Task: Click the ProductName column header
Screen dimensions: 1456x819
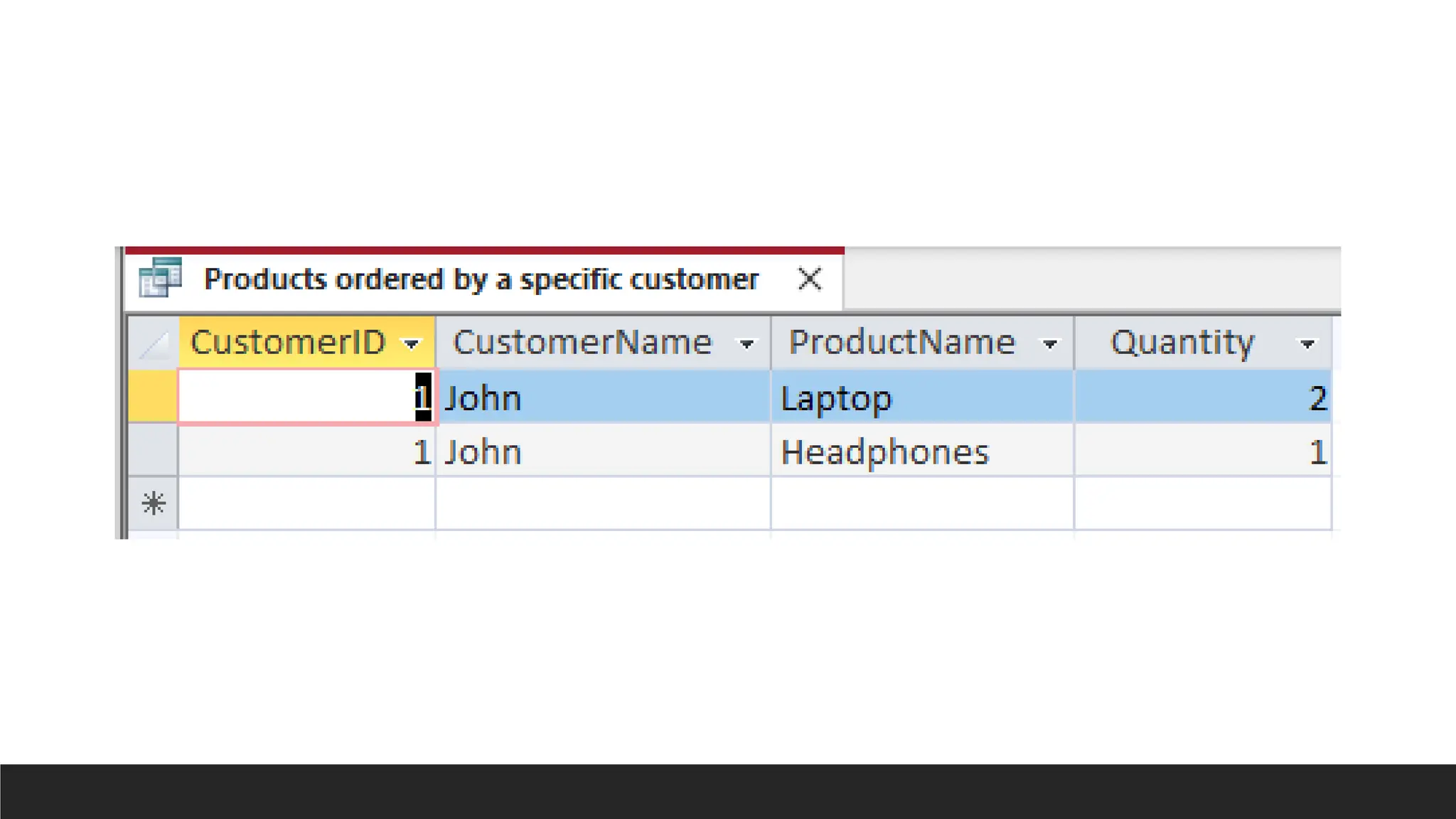Action: [x=901, y=343]
